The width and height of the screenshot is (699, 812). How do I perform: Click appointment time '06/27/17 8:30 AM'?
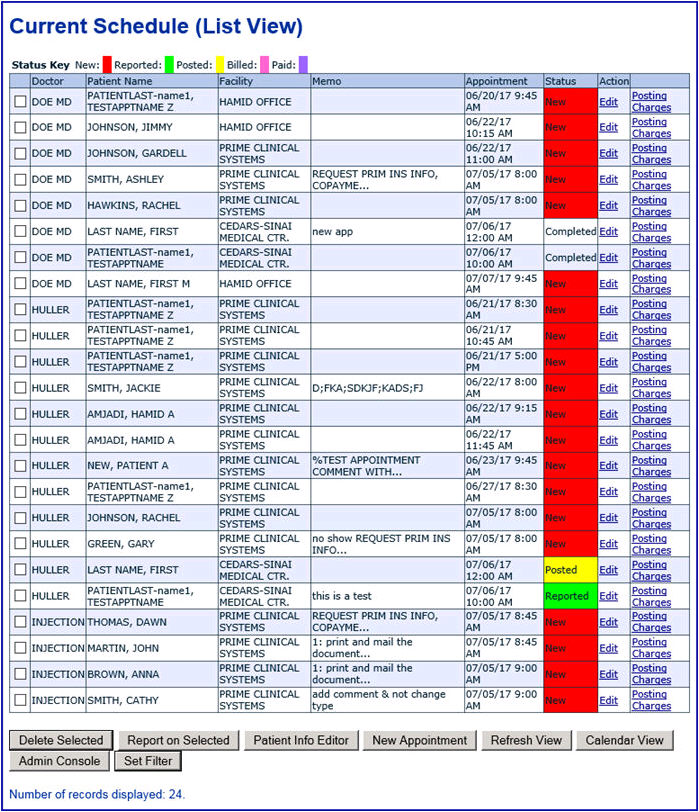(501, 492)
